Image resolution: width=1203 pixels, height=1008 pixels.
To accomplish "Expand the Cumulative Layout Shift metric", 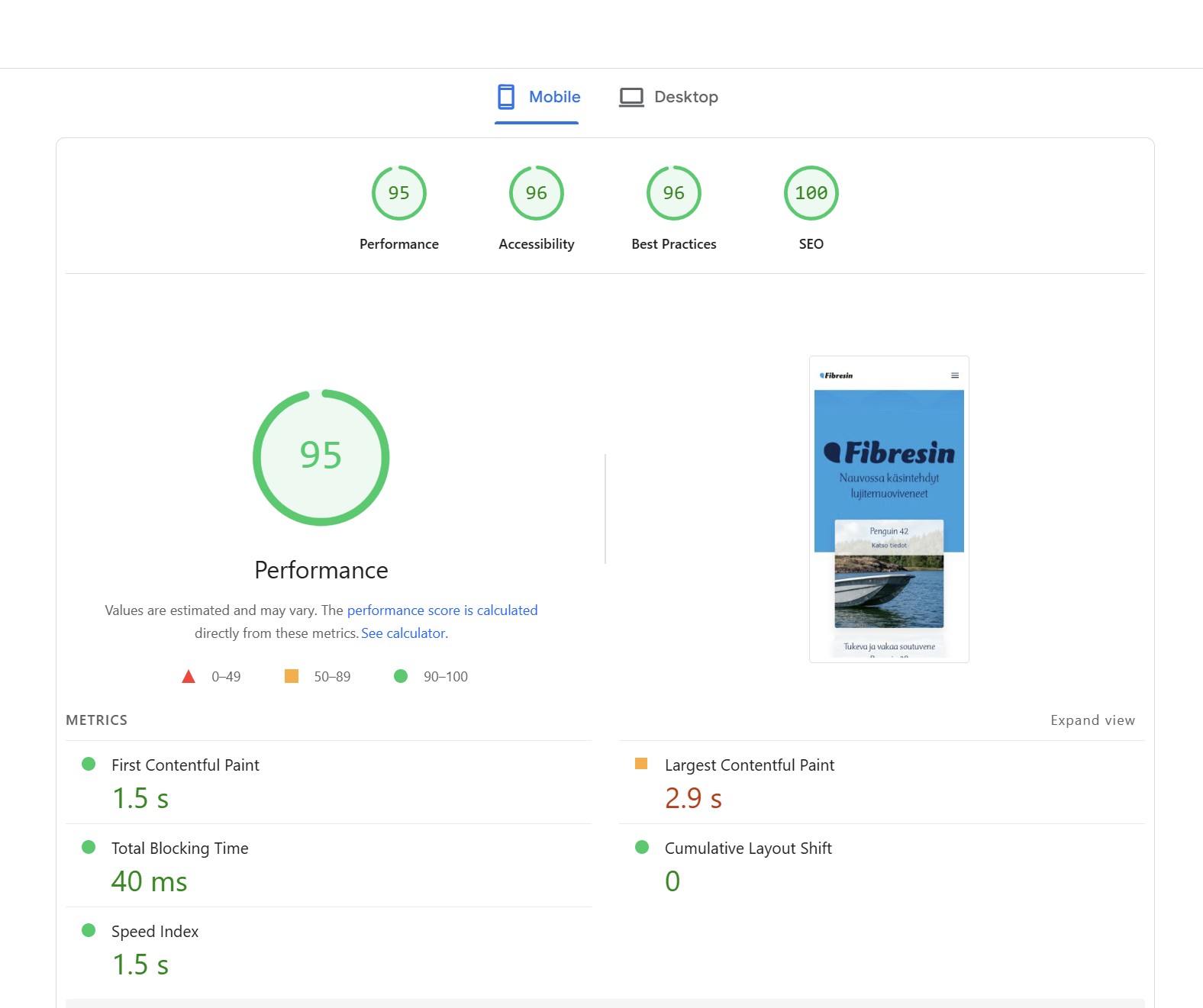I will (x=747, y=849).
